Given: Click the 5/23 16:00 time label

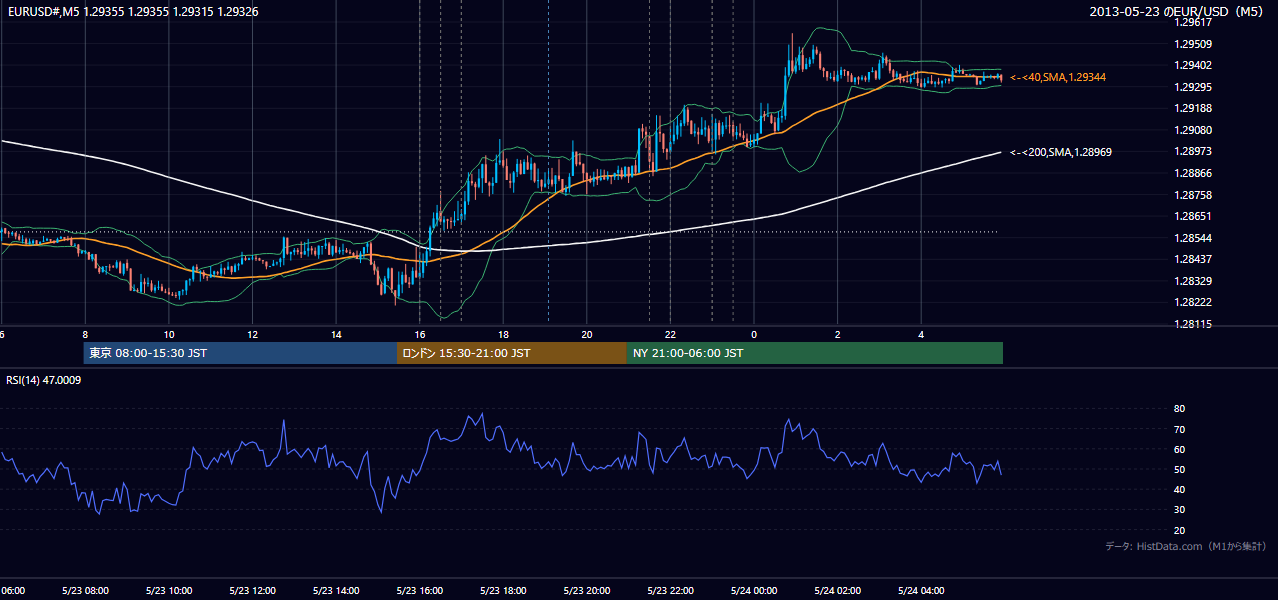Looking at the screenshot, I should (x=420, y=591).
